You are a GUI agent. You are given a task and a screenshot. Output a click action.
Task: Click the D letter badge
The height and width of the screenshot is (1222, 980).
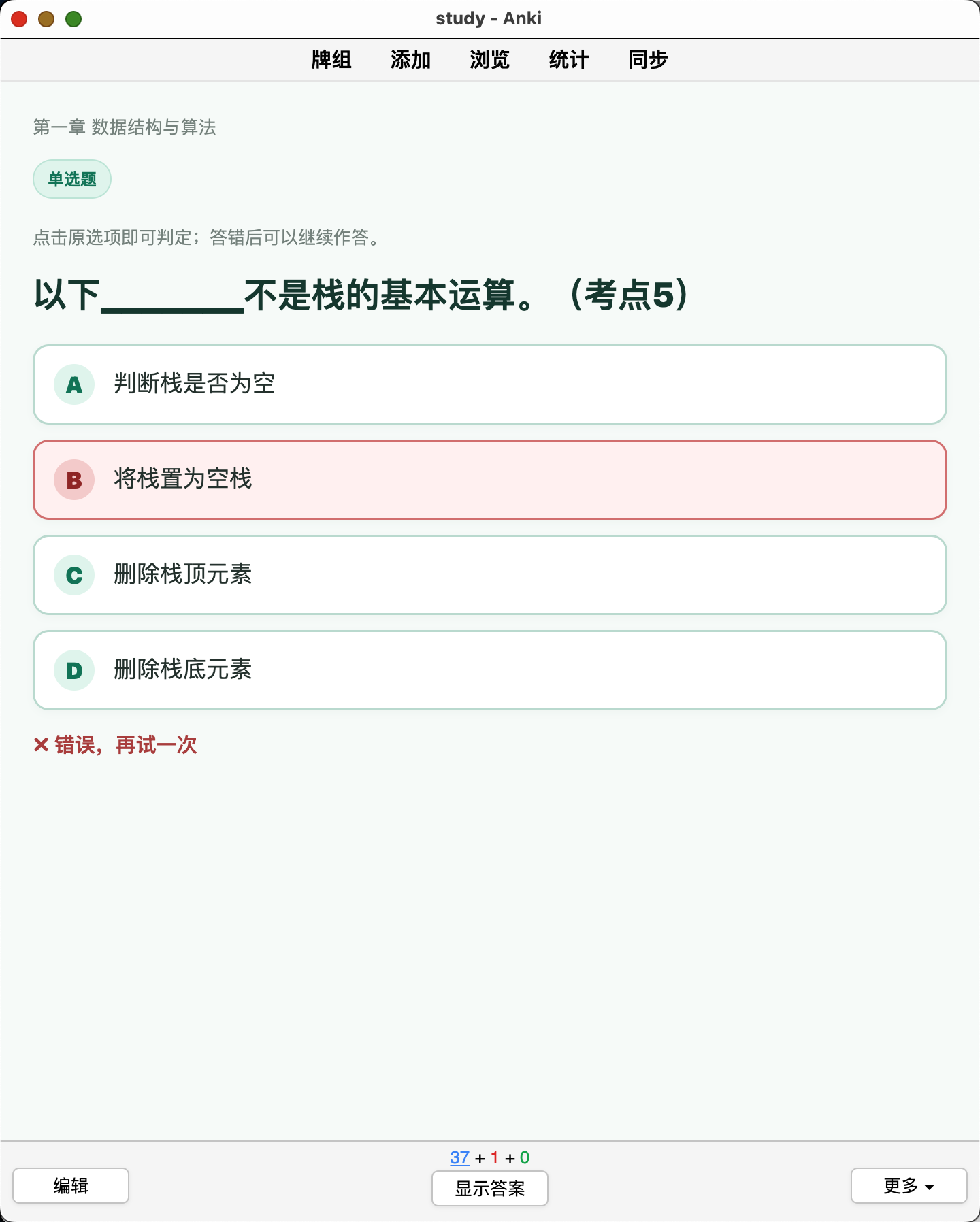(74, 670)
